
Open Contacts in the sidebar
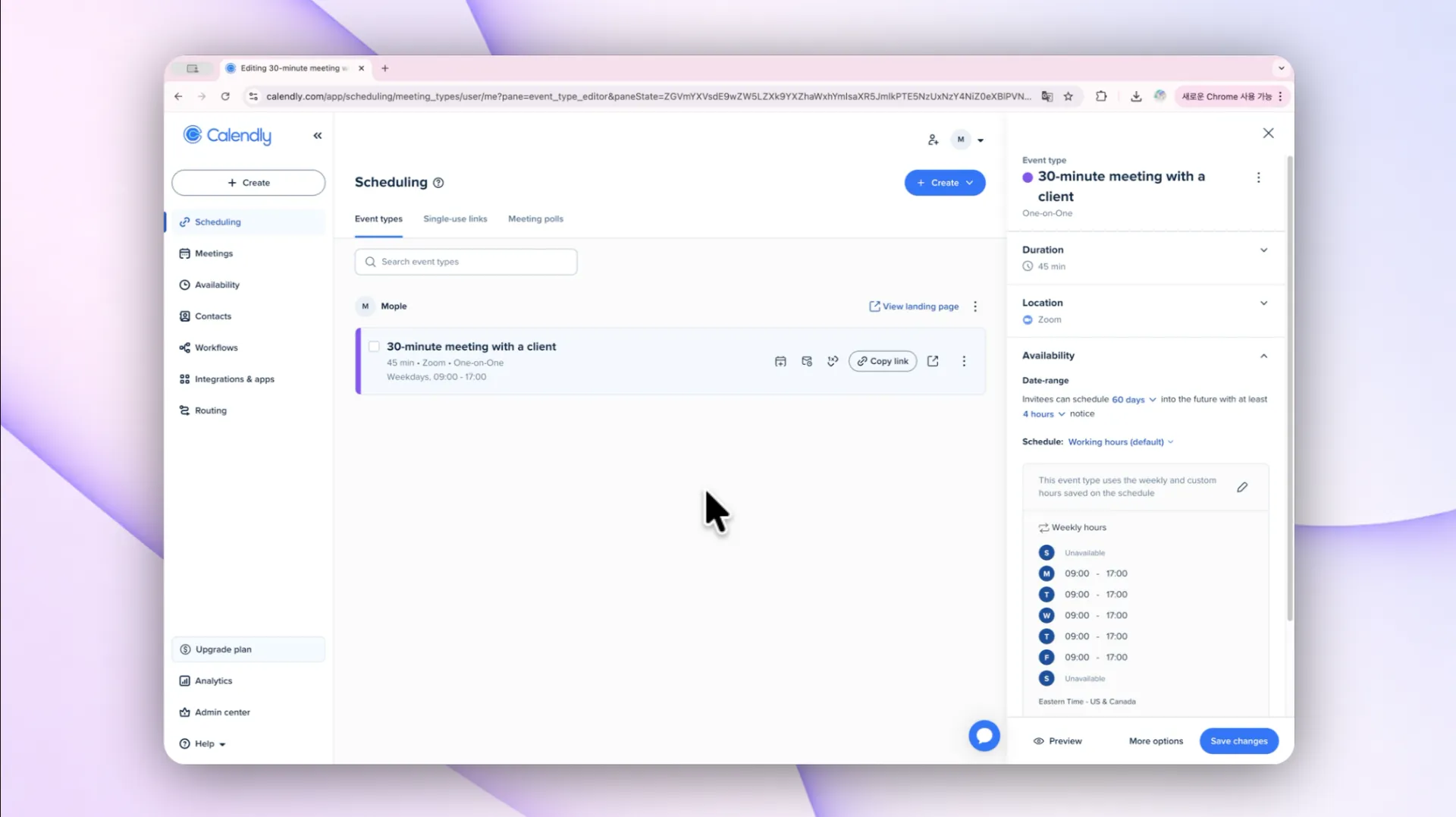[x=248, y=316]
